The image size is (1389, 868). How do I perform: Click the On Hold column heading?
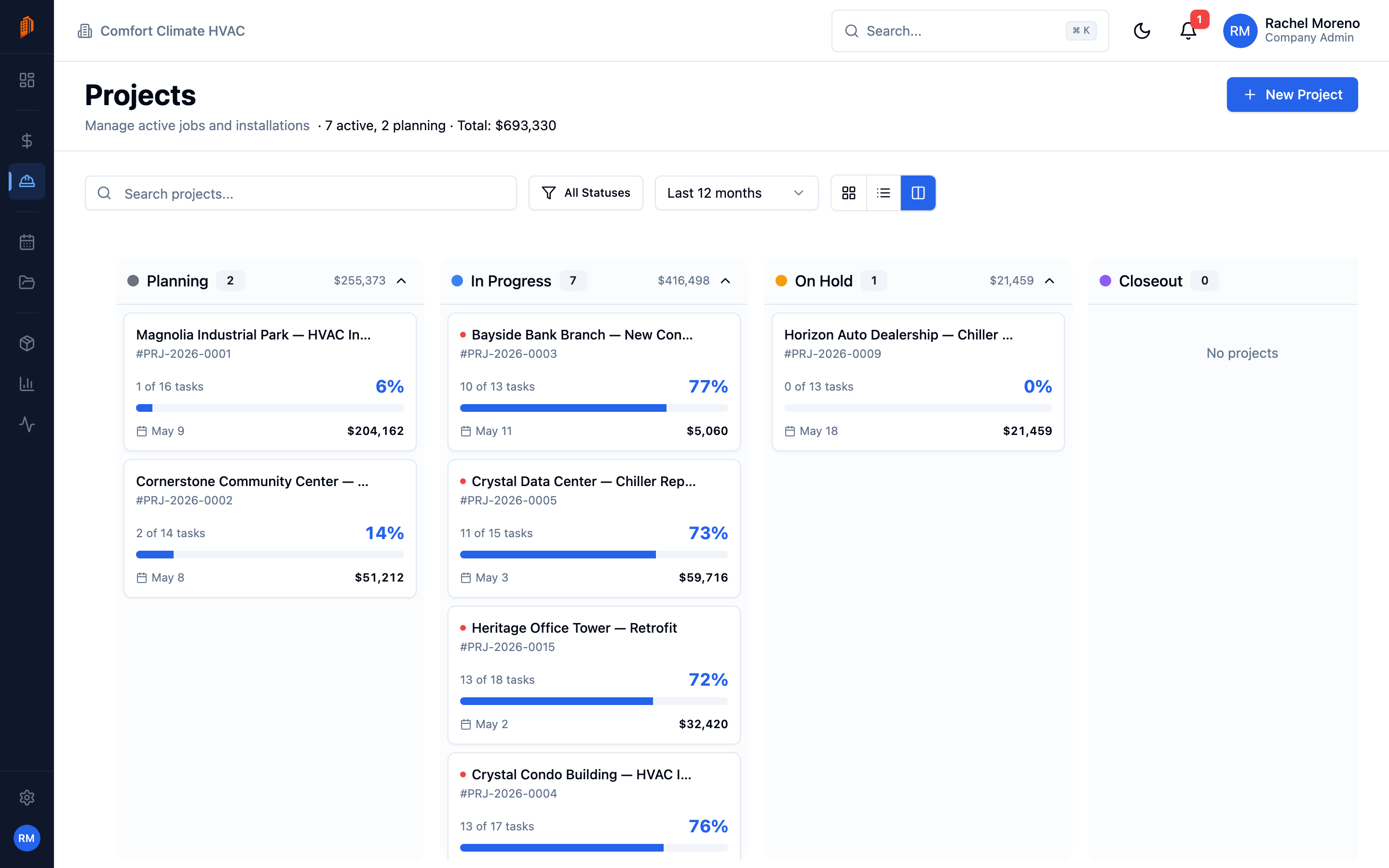[x=823, y=281]
